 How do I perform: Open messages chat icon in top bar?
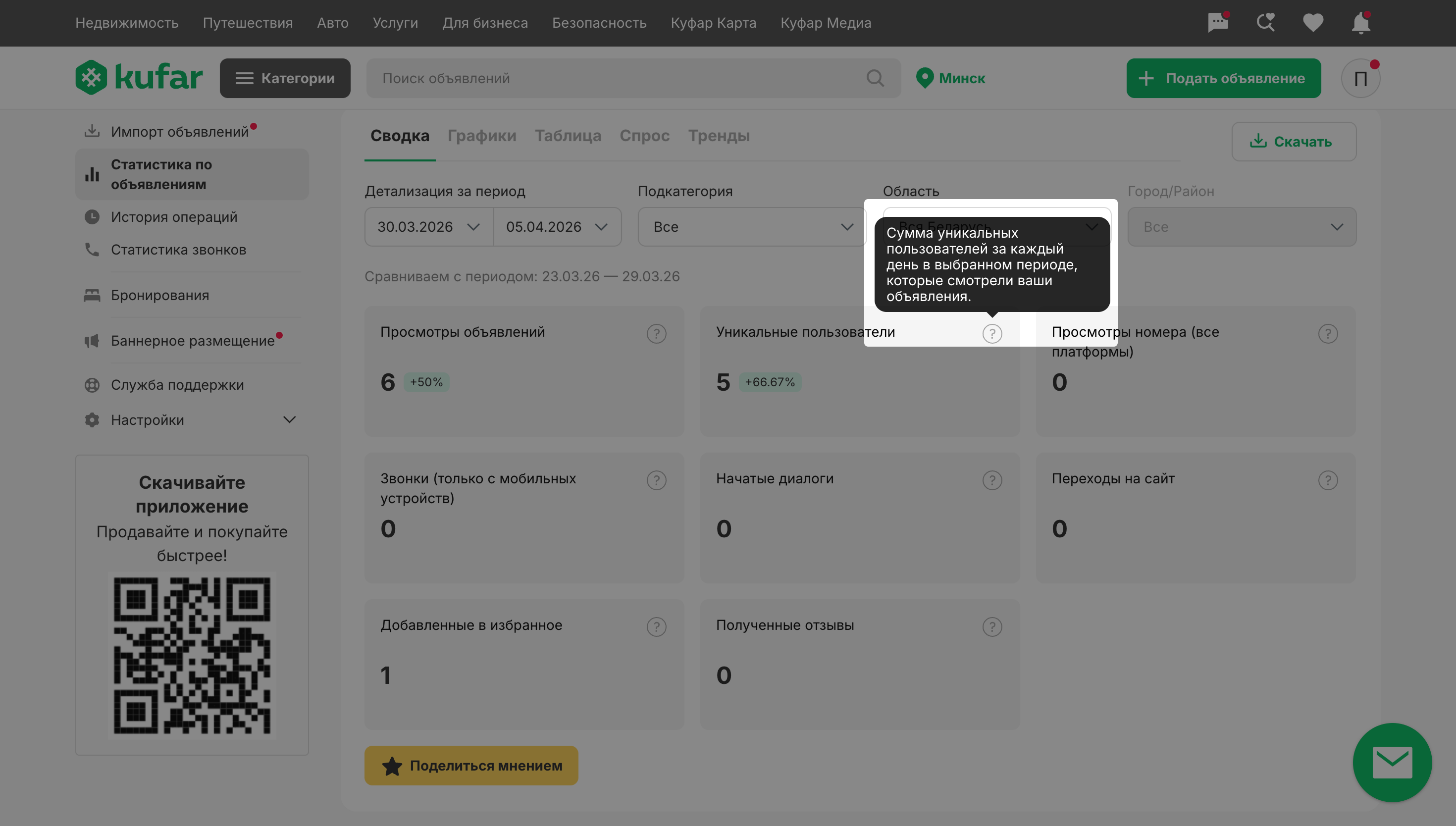click(1218, 23)
